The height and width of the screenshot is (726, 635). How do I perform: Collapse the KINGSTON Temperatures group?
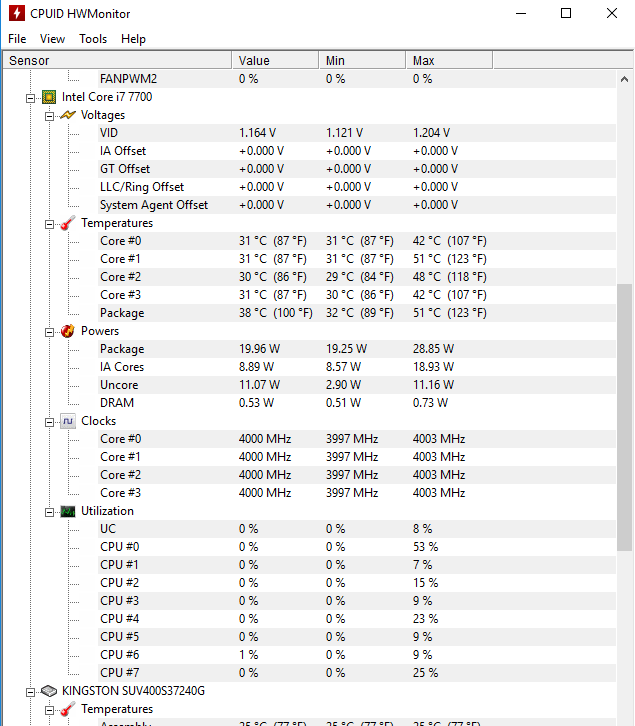49,710
